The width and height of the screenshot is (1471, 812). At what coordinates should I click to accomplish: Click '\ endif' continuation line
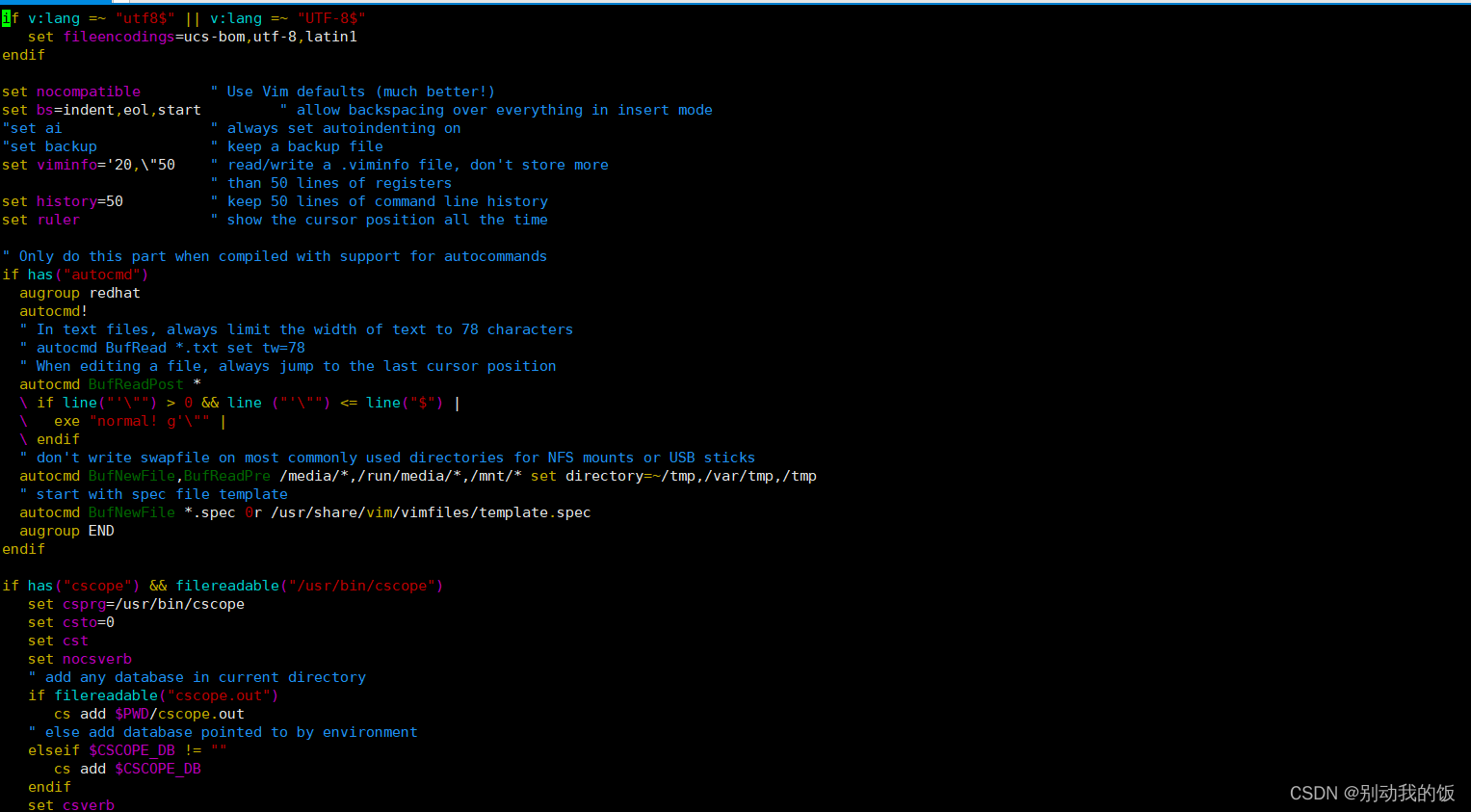(49, 439)
